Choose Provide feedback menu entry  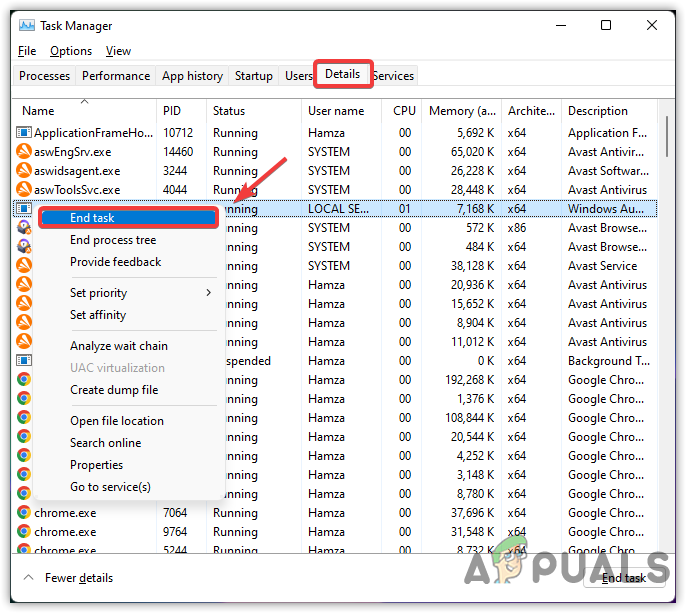(x=128, y=262)
